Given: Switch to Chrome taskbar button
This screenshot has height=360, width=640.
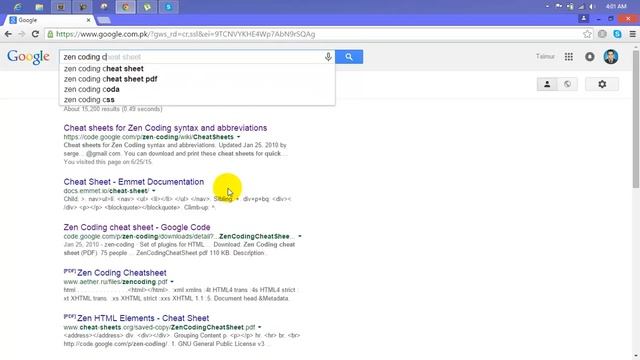Looking at the screenshot, I should 125,7.
